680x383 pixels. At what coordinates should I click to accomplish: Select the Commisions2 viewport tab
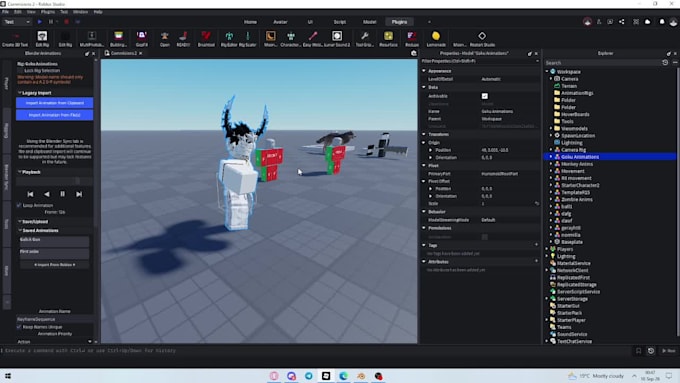point(124,53)
